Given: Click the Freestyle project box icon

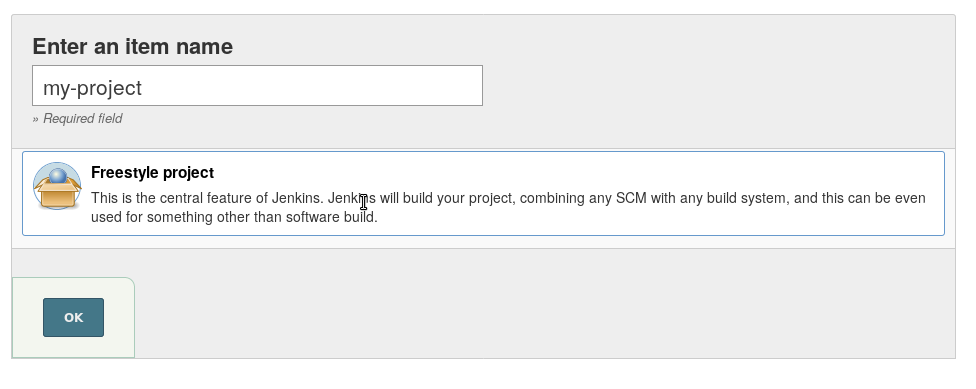Looking at the screenshot, I should 57,186.
